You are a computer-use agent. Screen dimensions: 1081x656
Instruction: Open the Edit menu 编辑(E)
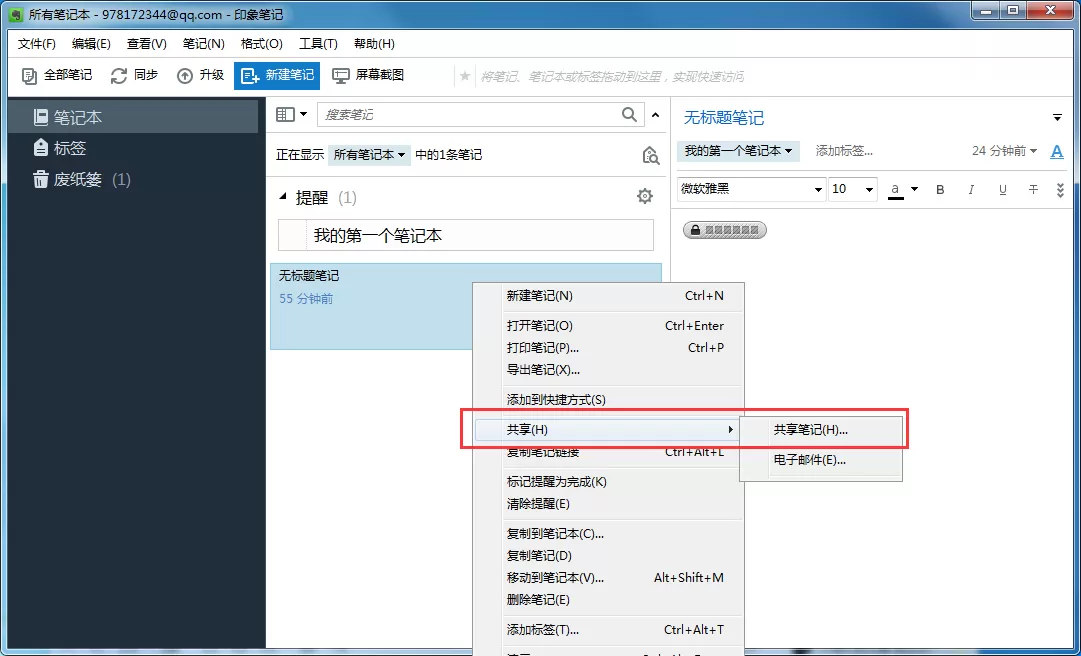pos(91,44)
